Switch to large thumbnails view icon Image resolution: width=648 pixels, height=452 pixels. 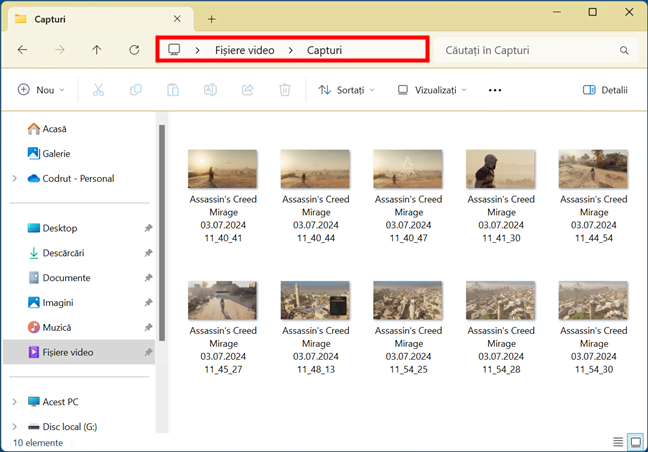coord(636,442)
